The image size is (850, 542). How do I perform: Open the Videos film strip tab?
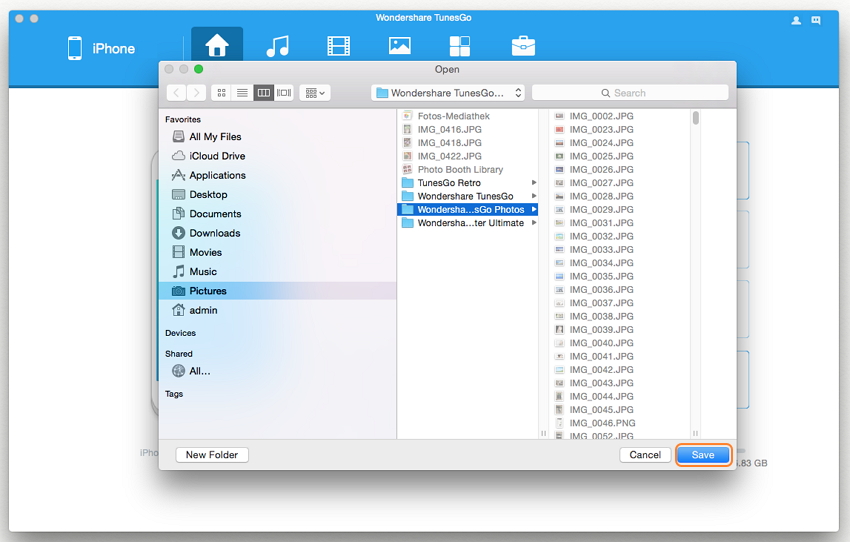338,46
